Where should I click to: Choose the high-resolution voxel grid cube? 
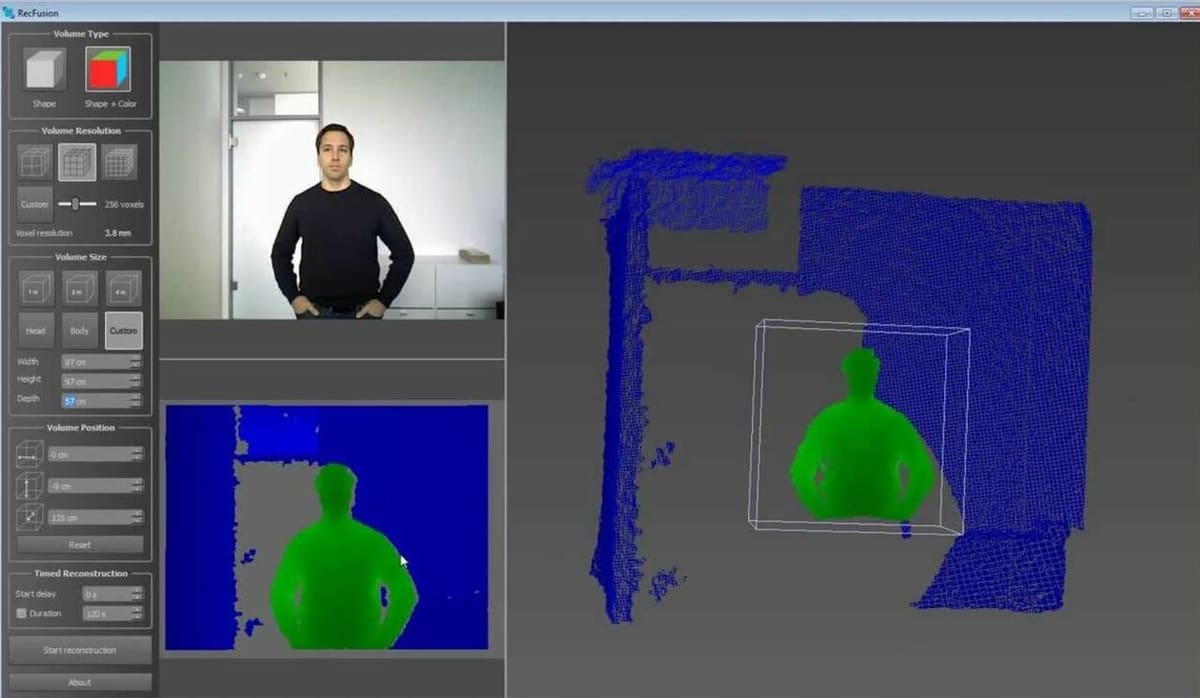119,162
